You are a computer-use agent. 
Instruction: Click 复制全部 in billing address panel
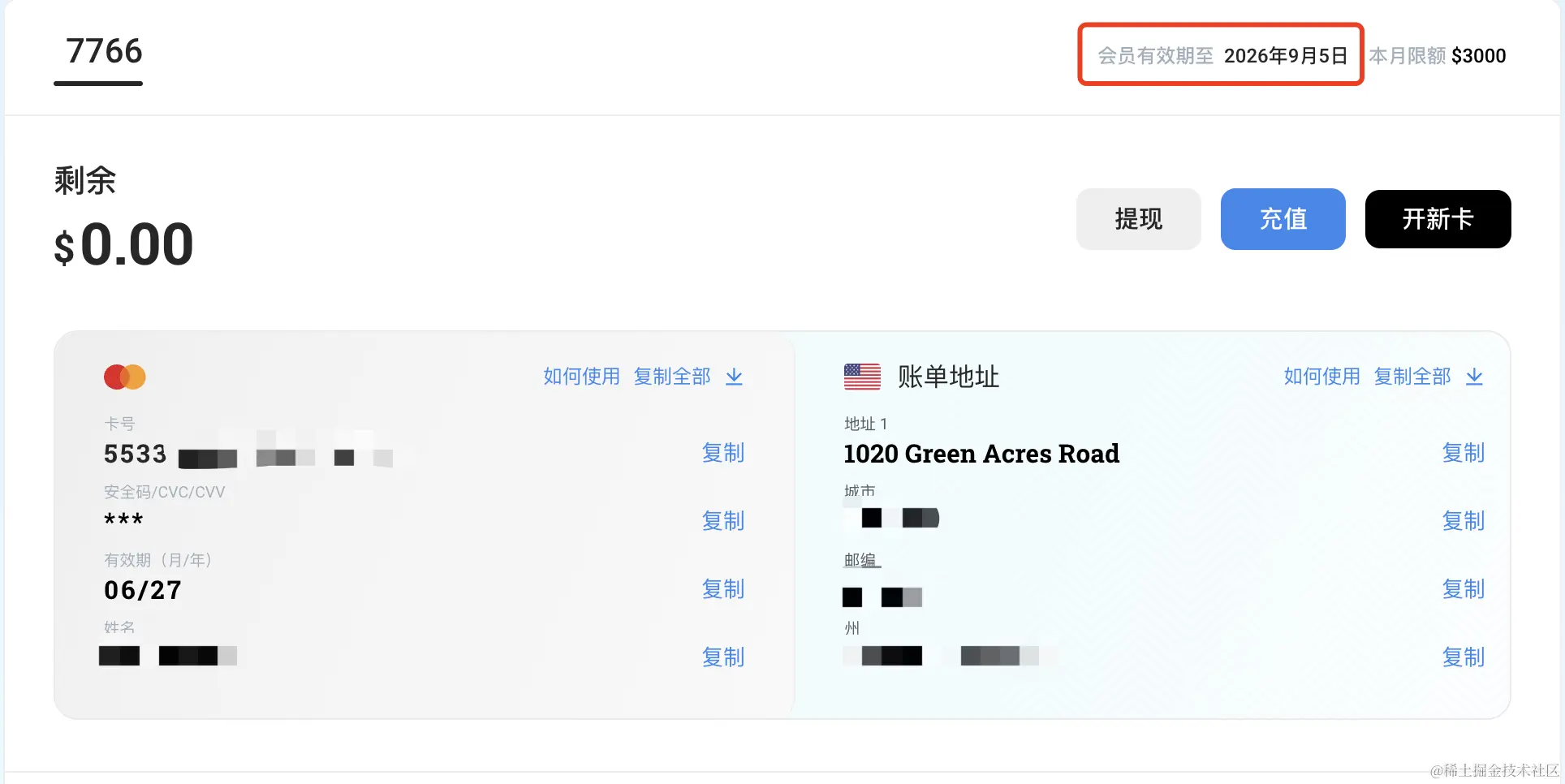click(x=1412, y=377)
